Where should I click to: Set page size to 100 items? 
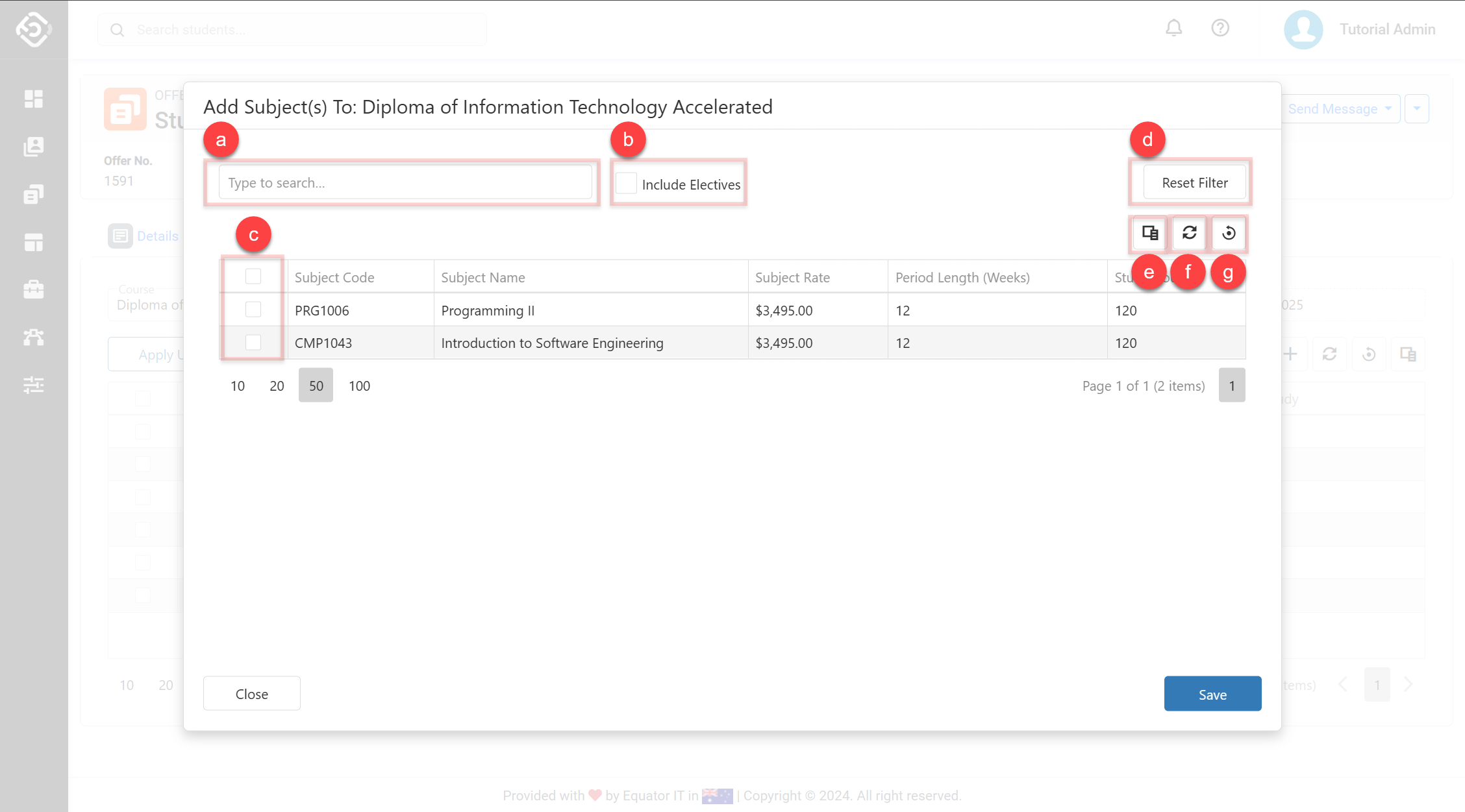pyautogui.click(x=359, y=386)
